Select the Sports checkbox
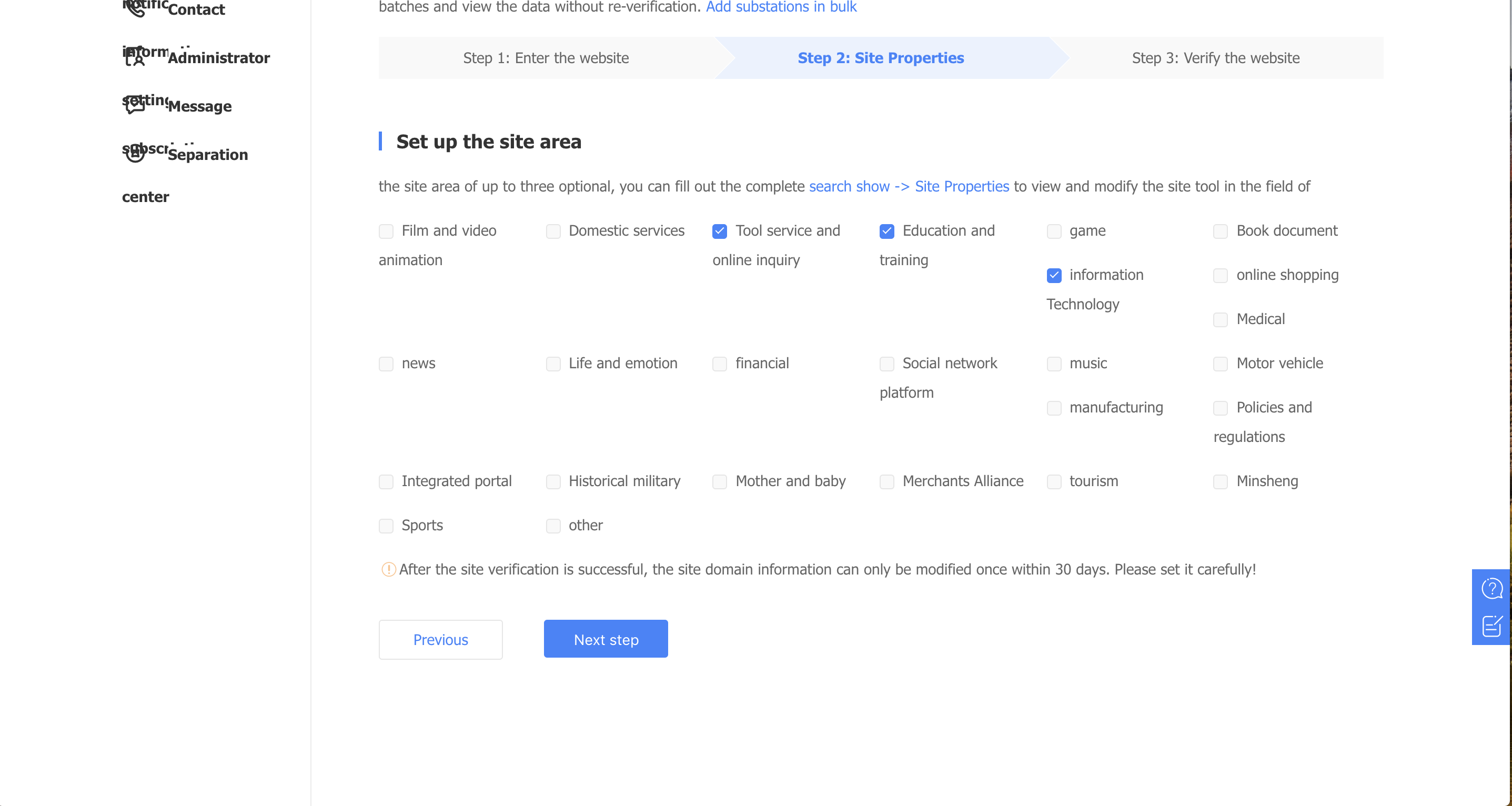Screen dimensions: 1512x806 click(386, 526)
